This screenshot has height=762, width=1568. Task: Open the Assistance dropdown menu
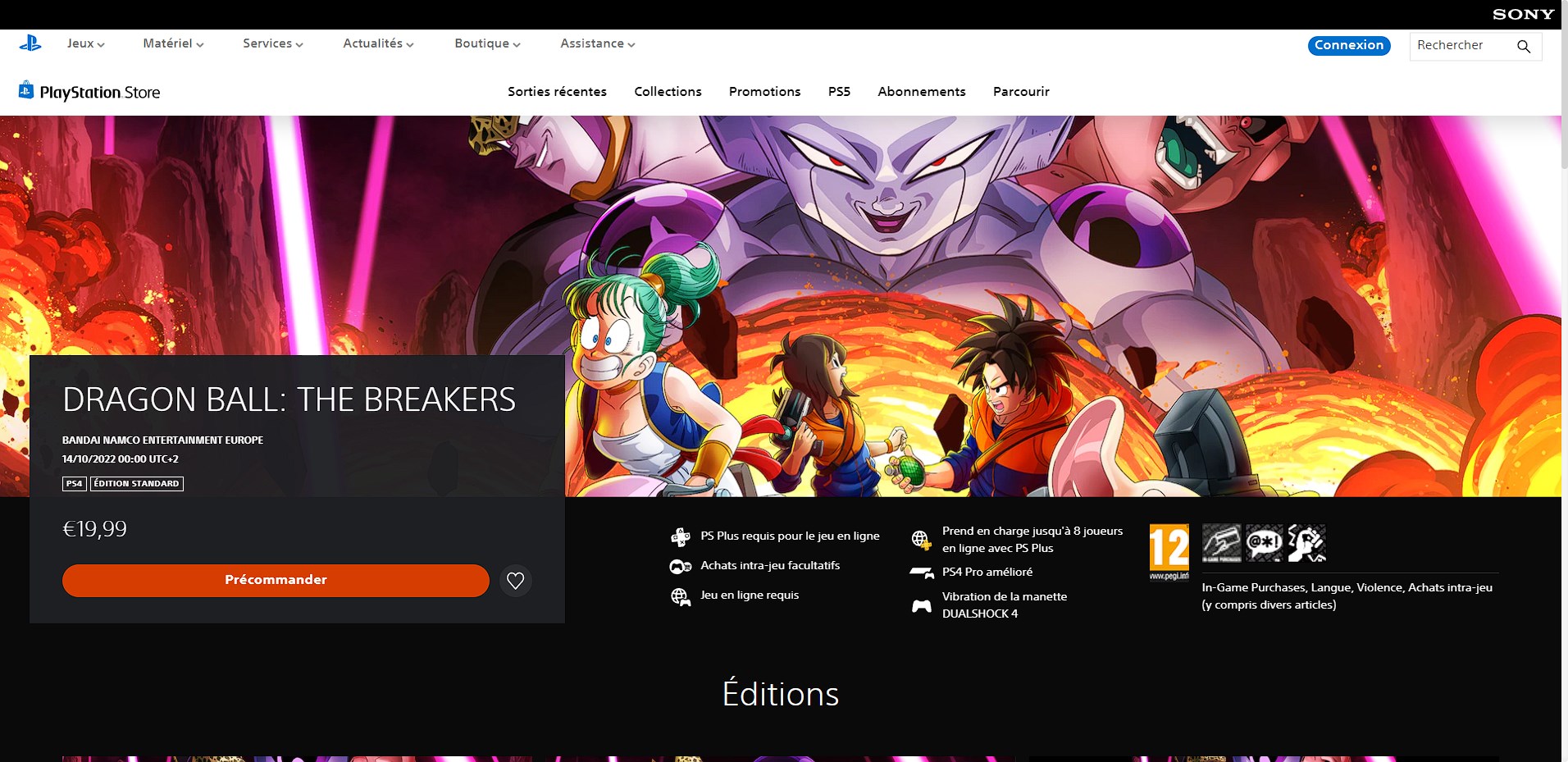click(x=597, y=43)
